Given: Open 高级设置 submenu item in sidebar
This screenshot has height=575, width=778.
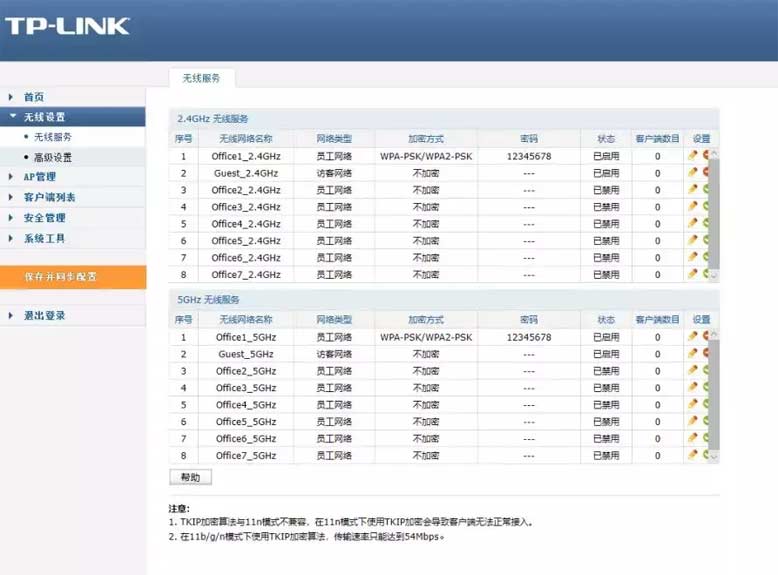Looking at the screenshot, I should [x=53, y=157].
